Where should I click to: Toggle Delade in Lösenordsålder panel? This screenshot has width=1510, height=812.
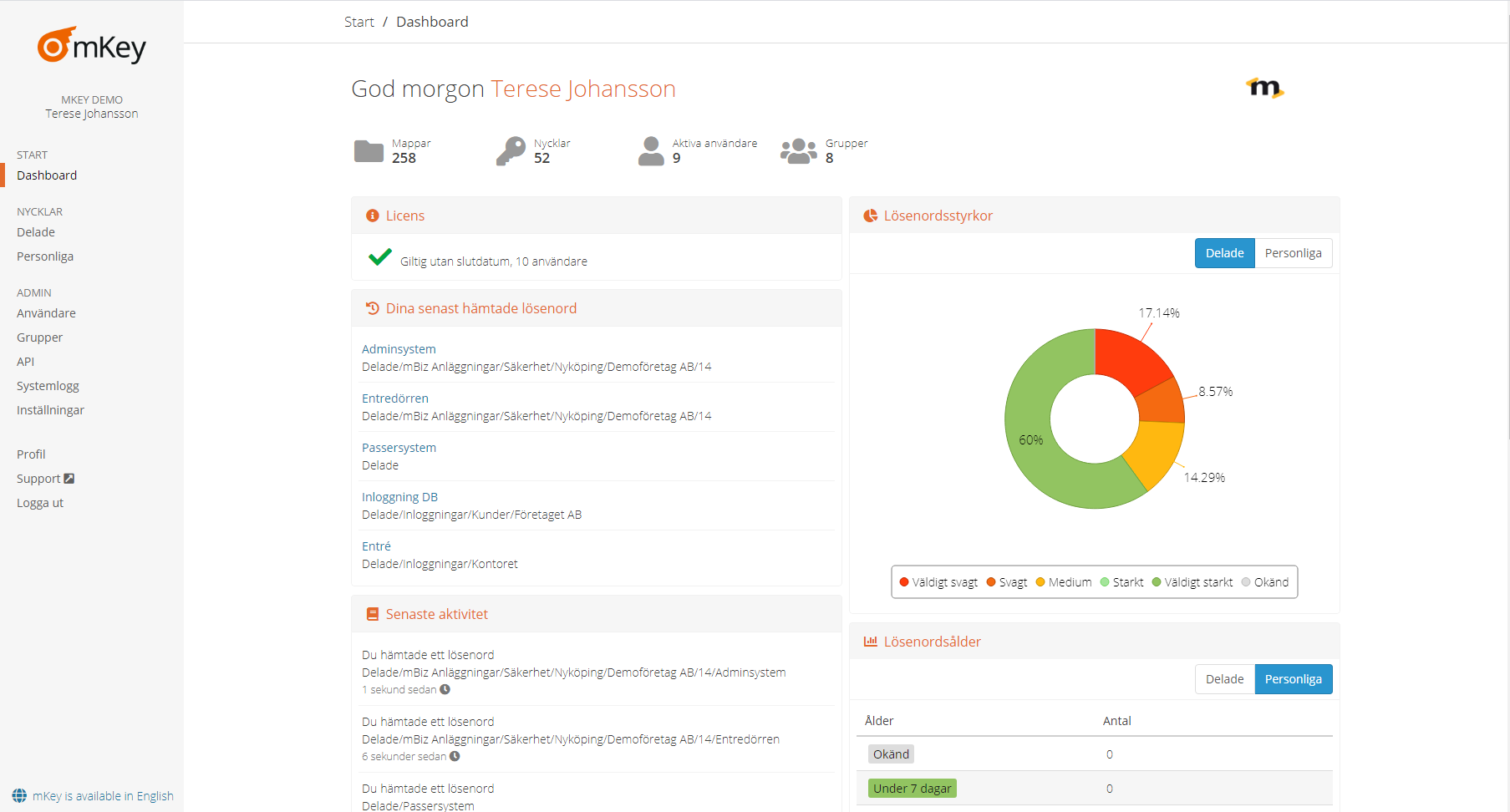coord(1224,679)
